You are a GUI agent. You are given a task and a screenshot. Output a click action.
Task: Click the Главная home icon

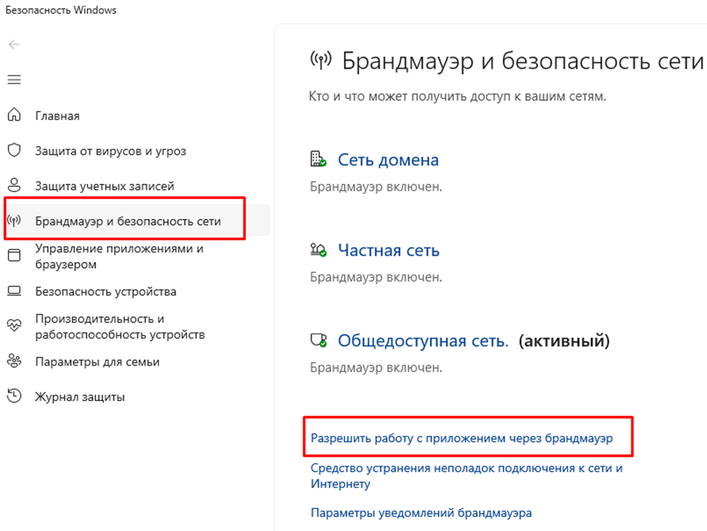(x=14, y=115)
